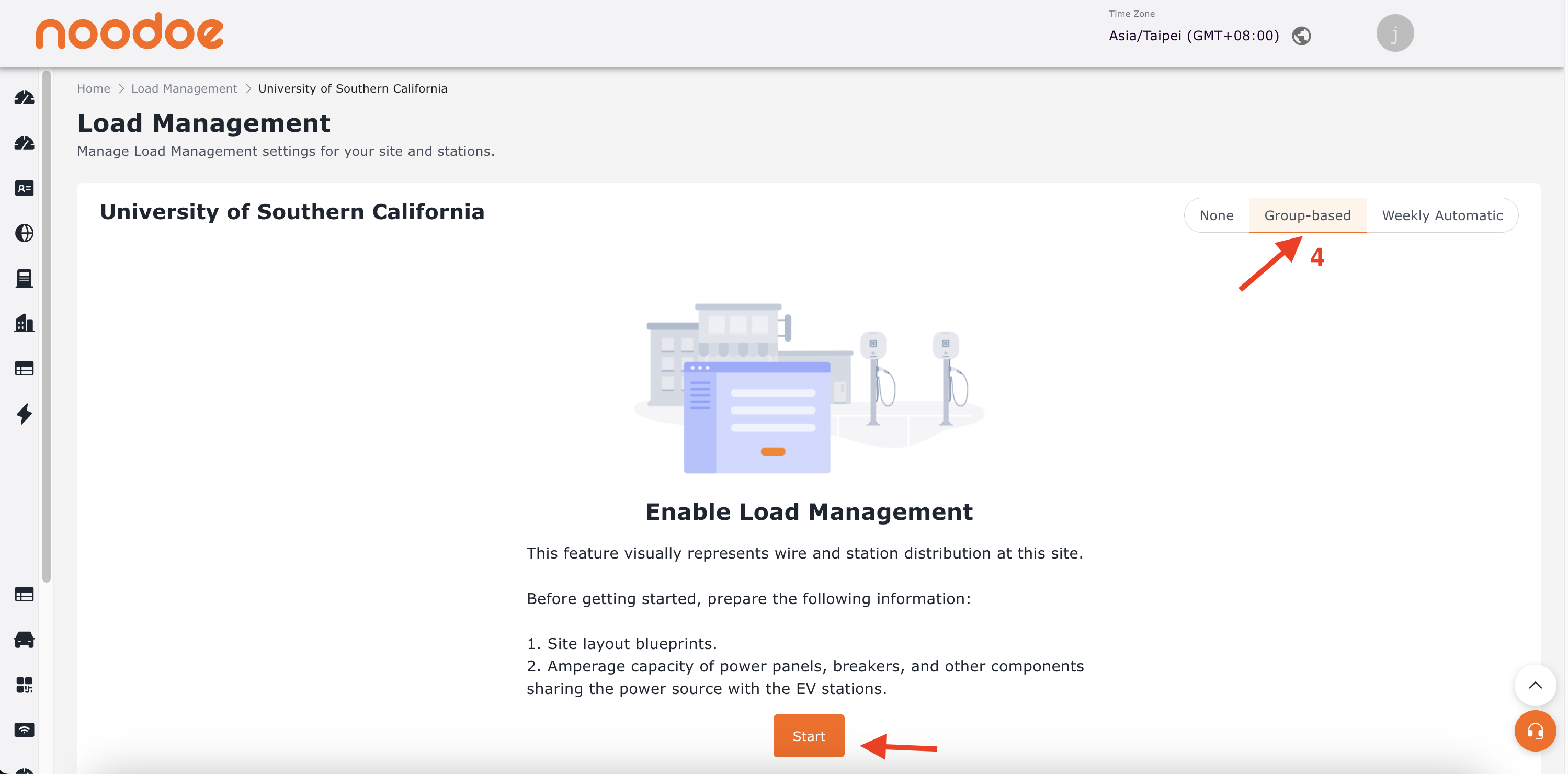This screenshot has width=1568, height=774.
Task: Open the car icon in sidebar
Action: [25, 640]
